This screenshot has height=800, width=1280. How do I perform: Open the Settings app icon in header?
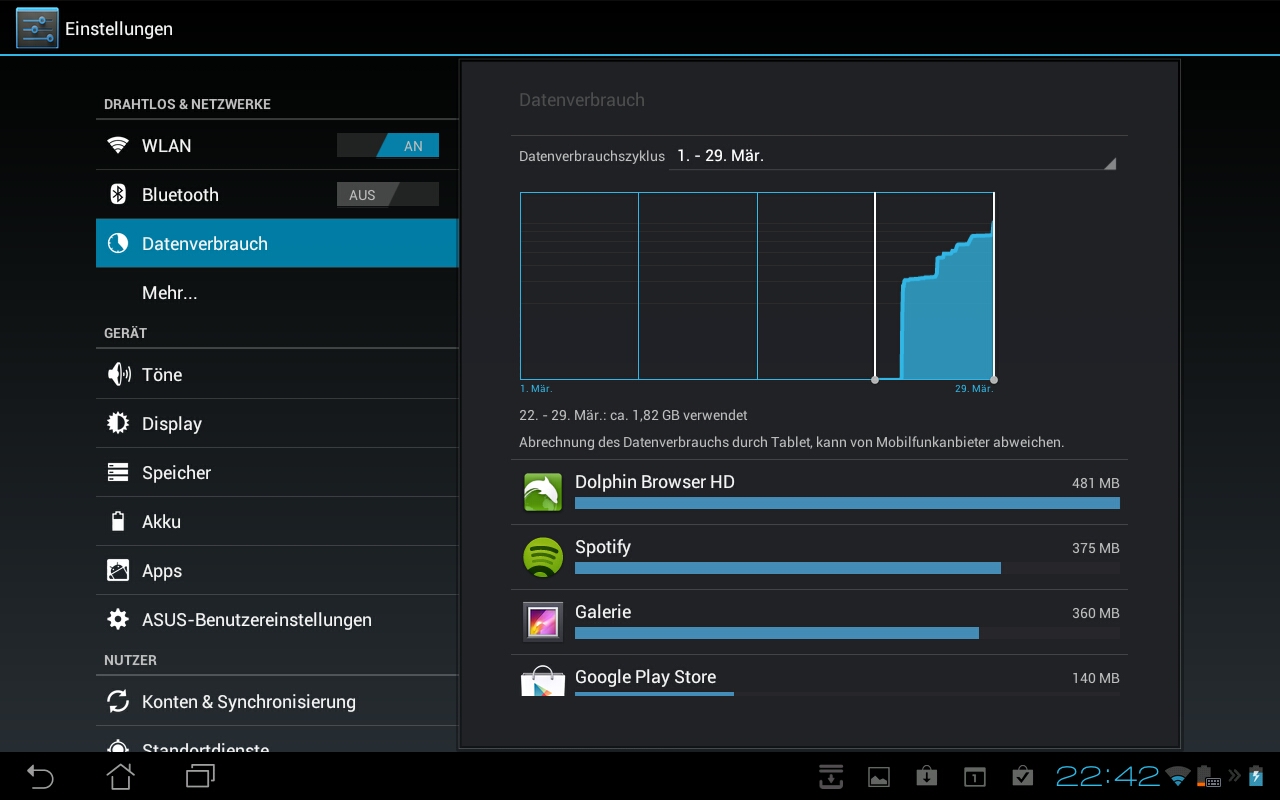click(37, 28)
